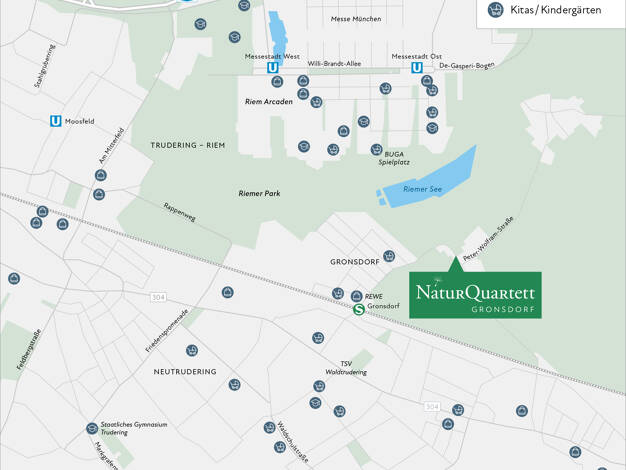Click the kita icon above NEUTRUDERING label
626x470 pixels.
coord(192,351)
